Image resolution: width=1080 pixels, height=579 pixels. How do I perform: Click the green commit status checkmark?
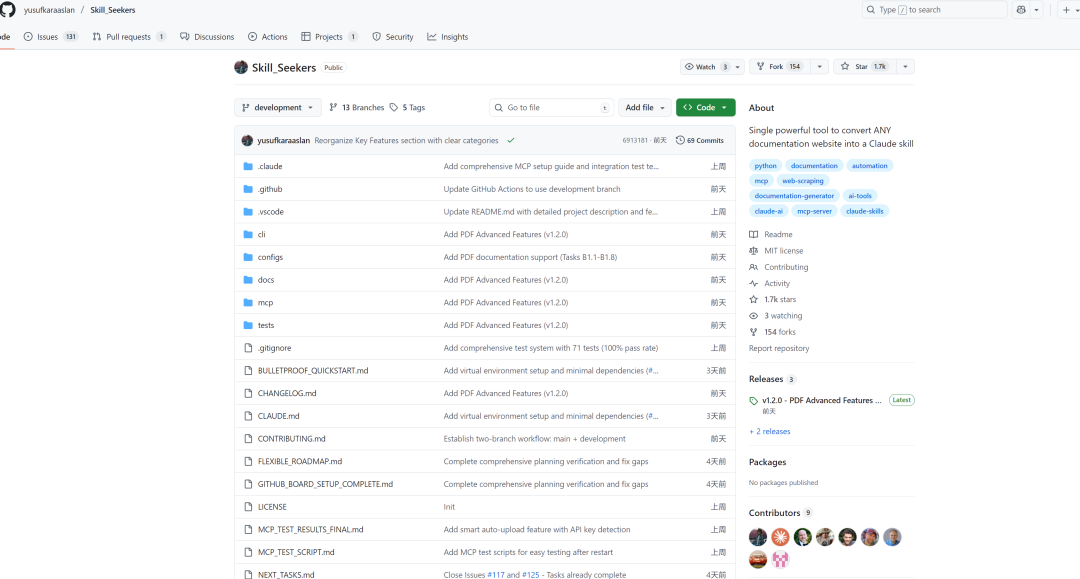click(511, 141)
